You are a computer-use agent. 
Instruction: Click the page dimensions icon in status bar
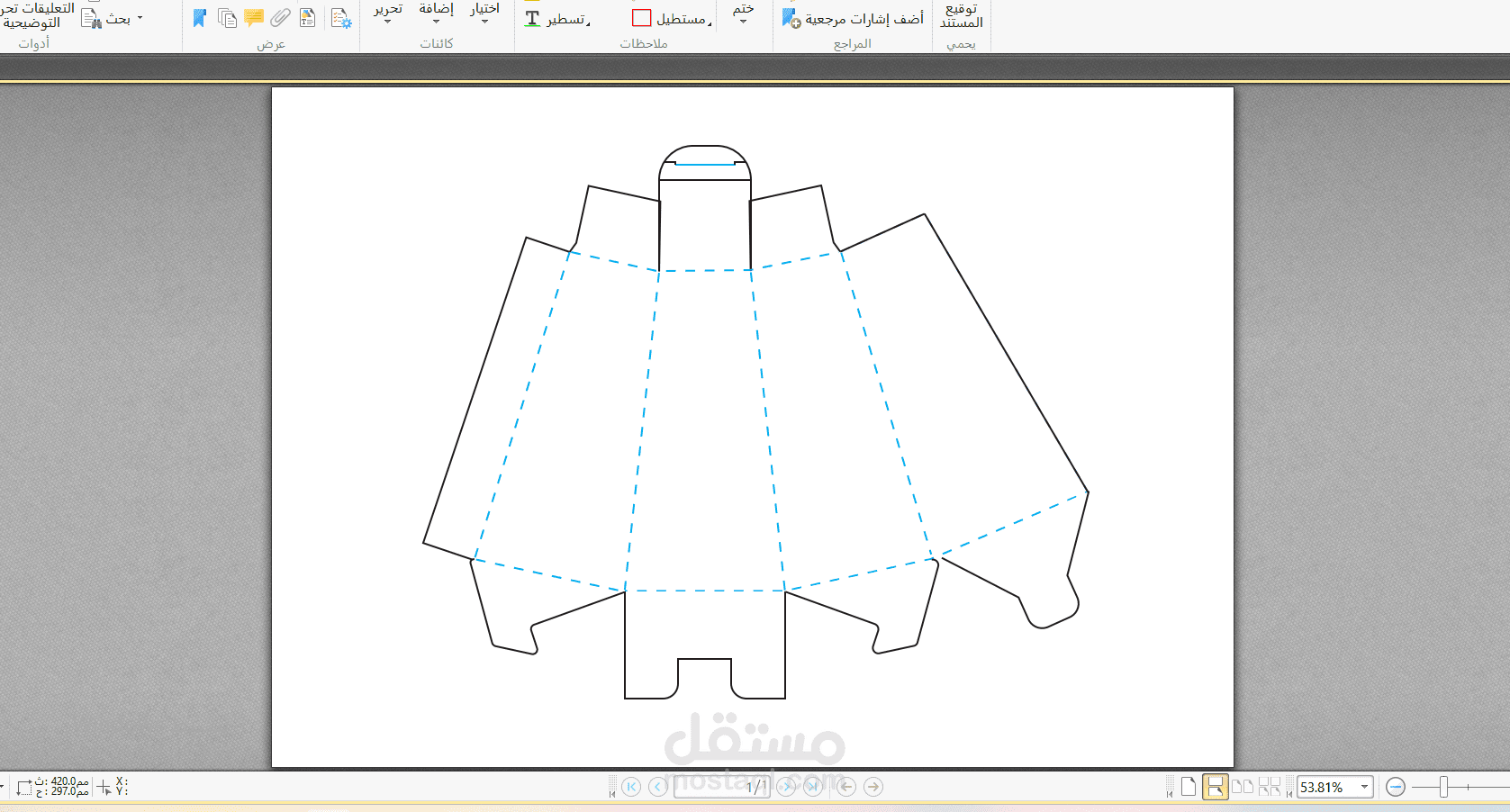coord(24,788)
